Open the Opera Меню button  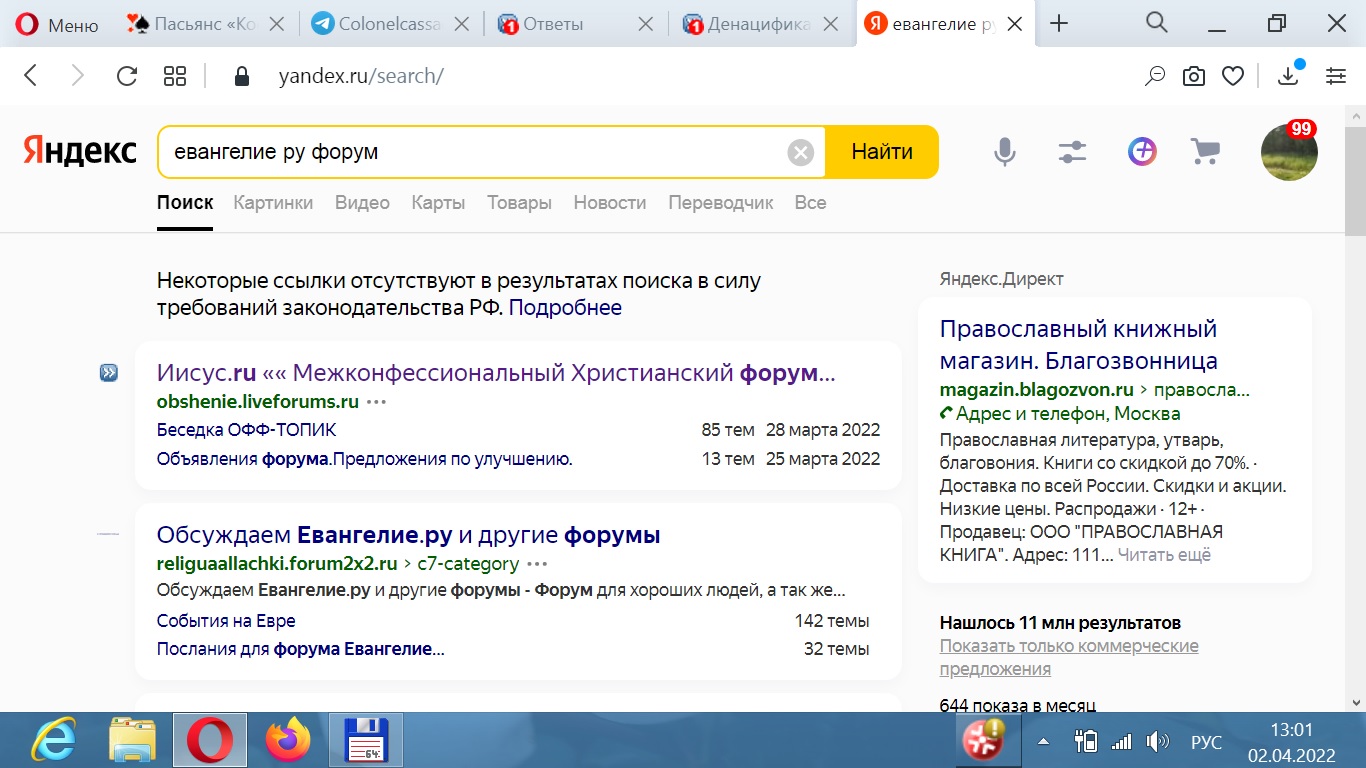pos(56,24)
